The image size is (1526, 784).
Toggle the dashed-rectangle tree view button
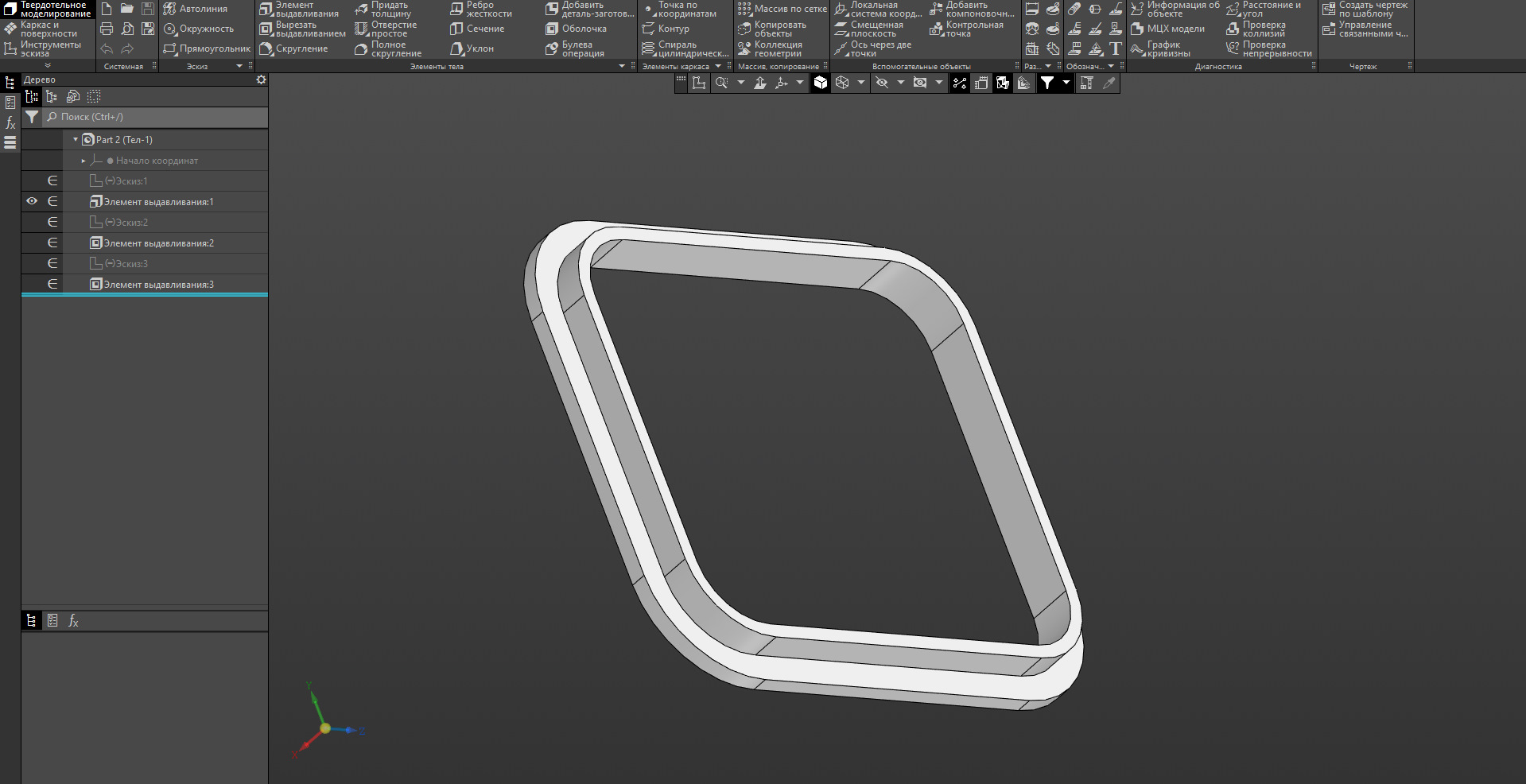tap(94, 96)
